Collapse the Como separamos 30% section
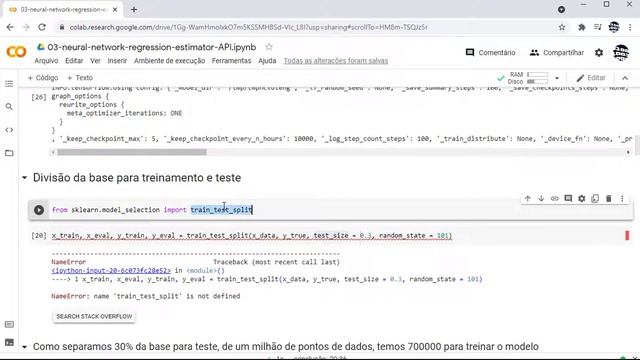 tap(24, 347)
